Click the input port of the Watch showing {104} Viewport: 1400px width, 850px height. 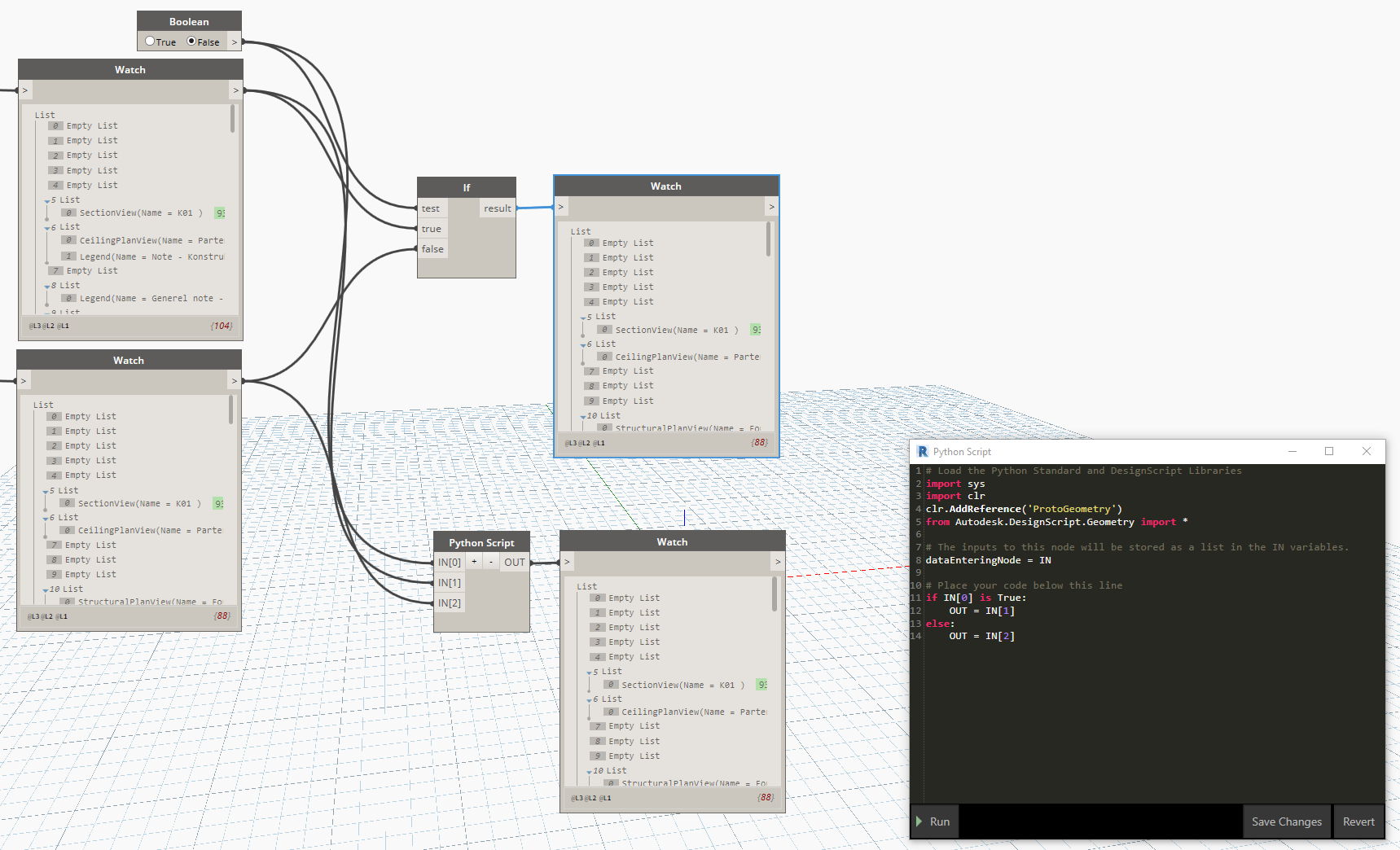point(25,90)
